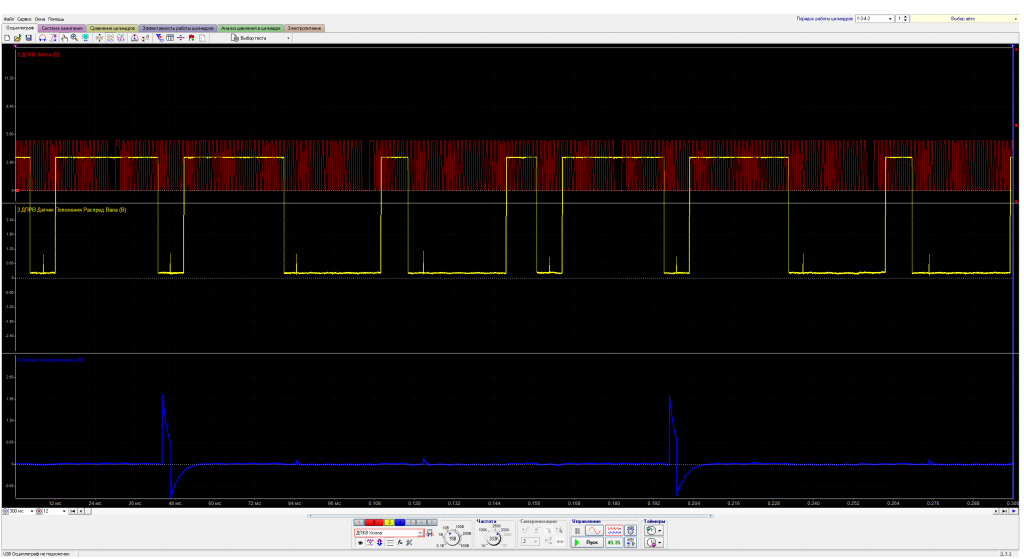Click the open file folder icon
Image resolution: width=1024 pixels, height=559 pixels.
[18, 38]
